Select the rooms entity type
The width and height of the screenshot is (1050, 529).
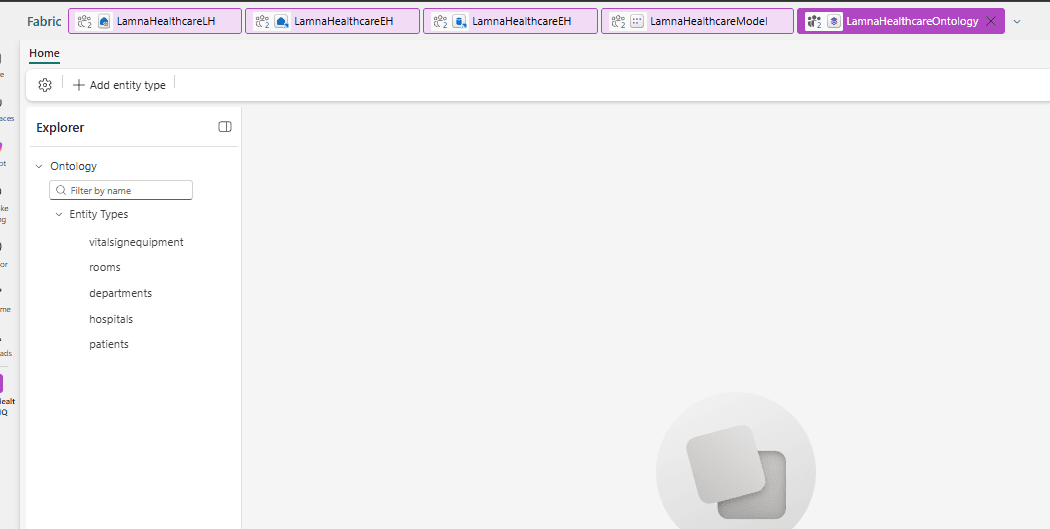click(x=104, y=267)
